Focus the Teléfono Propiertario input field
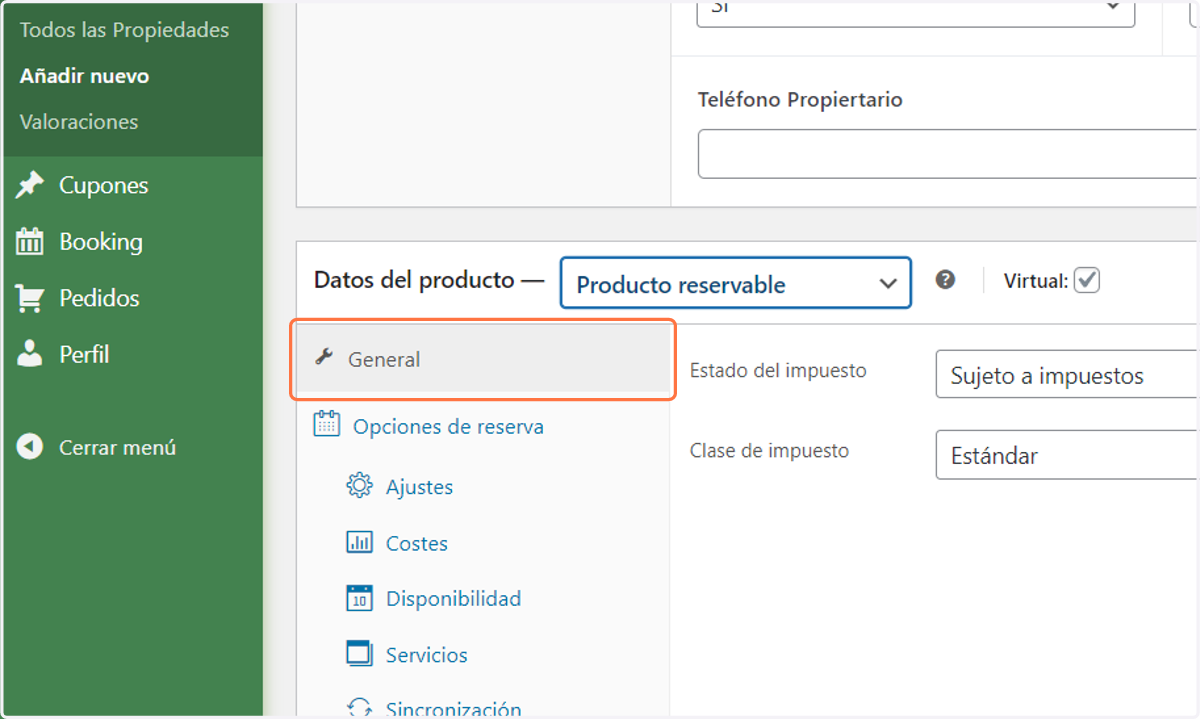1200x719 pixels. click(x=948, y=153)
